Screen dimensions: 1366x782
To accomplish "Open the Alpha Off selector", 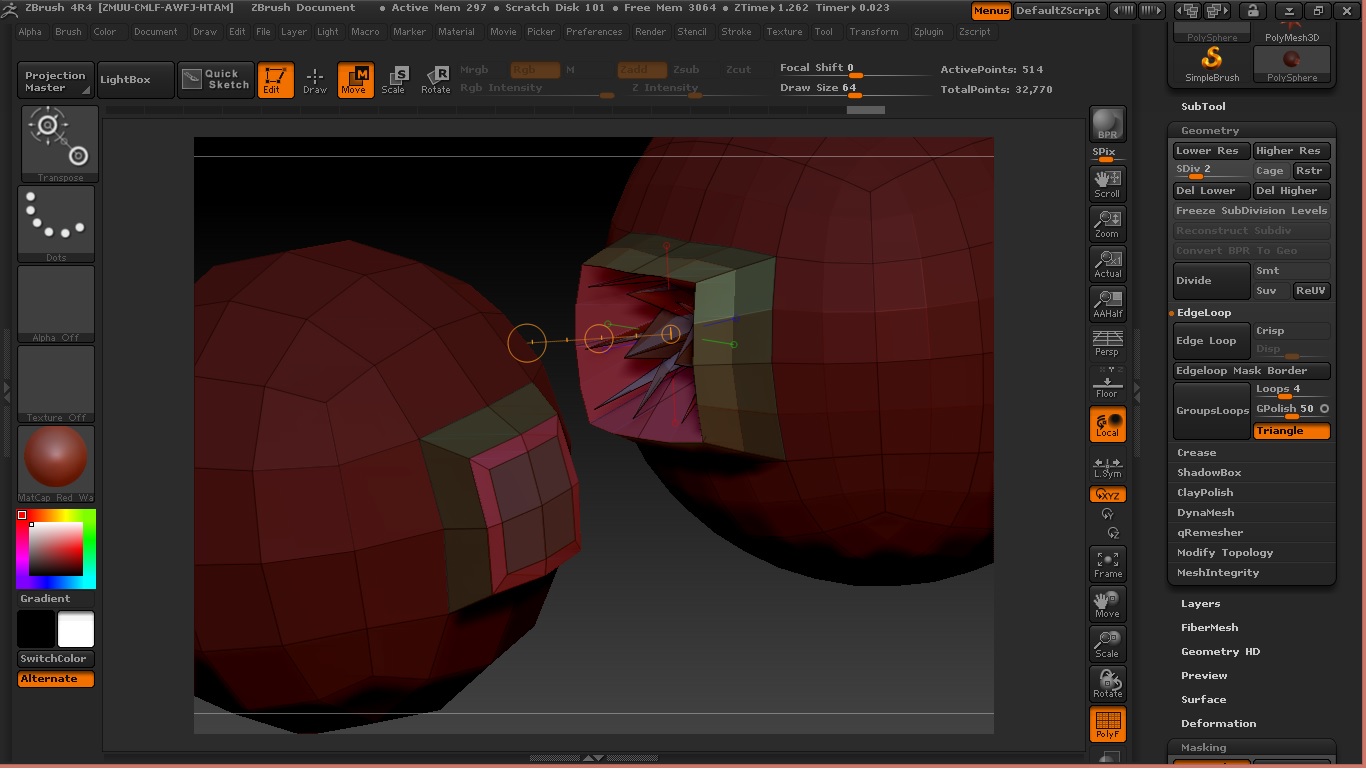I will pos(56,304).
